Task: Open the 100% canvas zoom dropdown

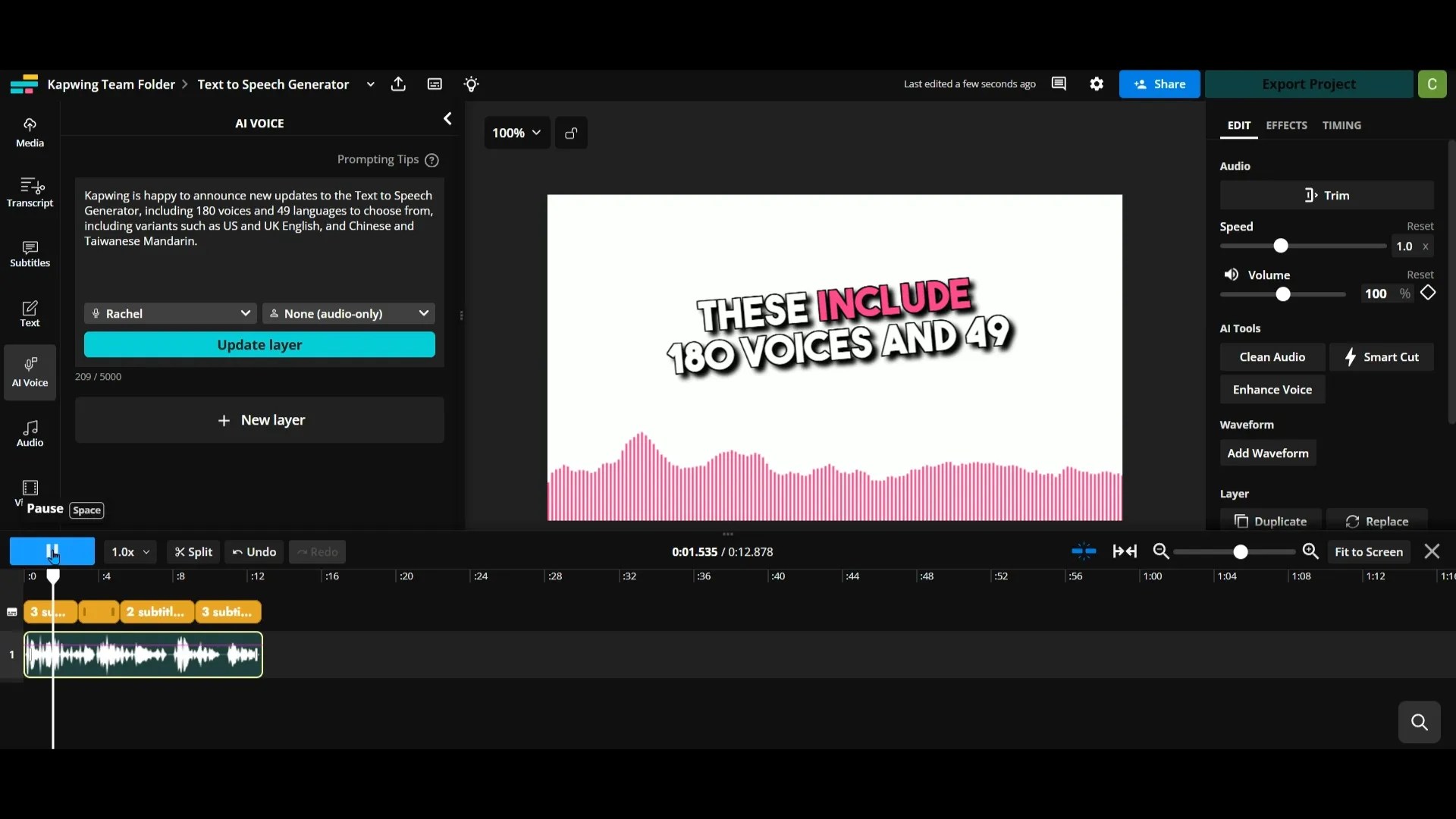Action: point(516,133)
